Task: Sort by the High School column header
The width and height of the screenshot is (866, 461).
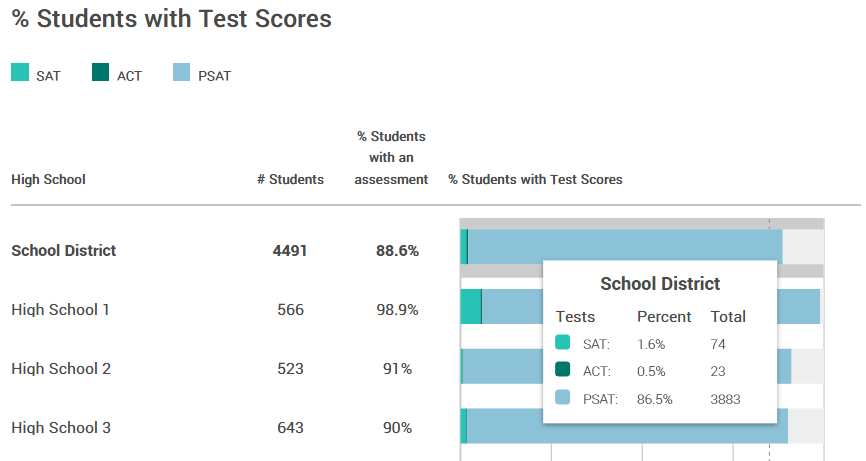Action: click(x=48, y=180)
